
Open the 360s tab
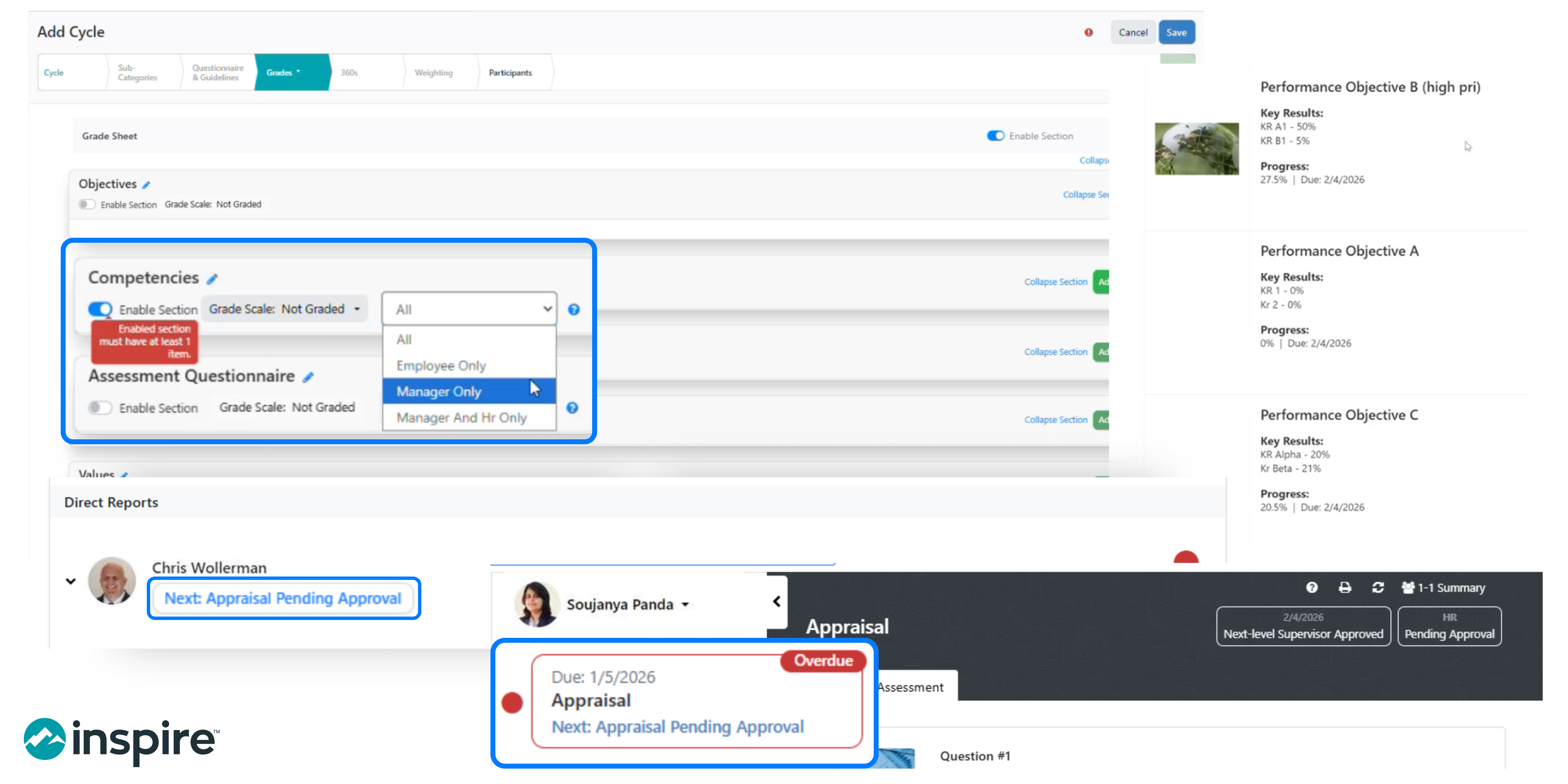pos(366,72)
